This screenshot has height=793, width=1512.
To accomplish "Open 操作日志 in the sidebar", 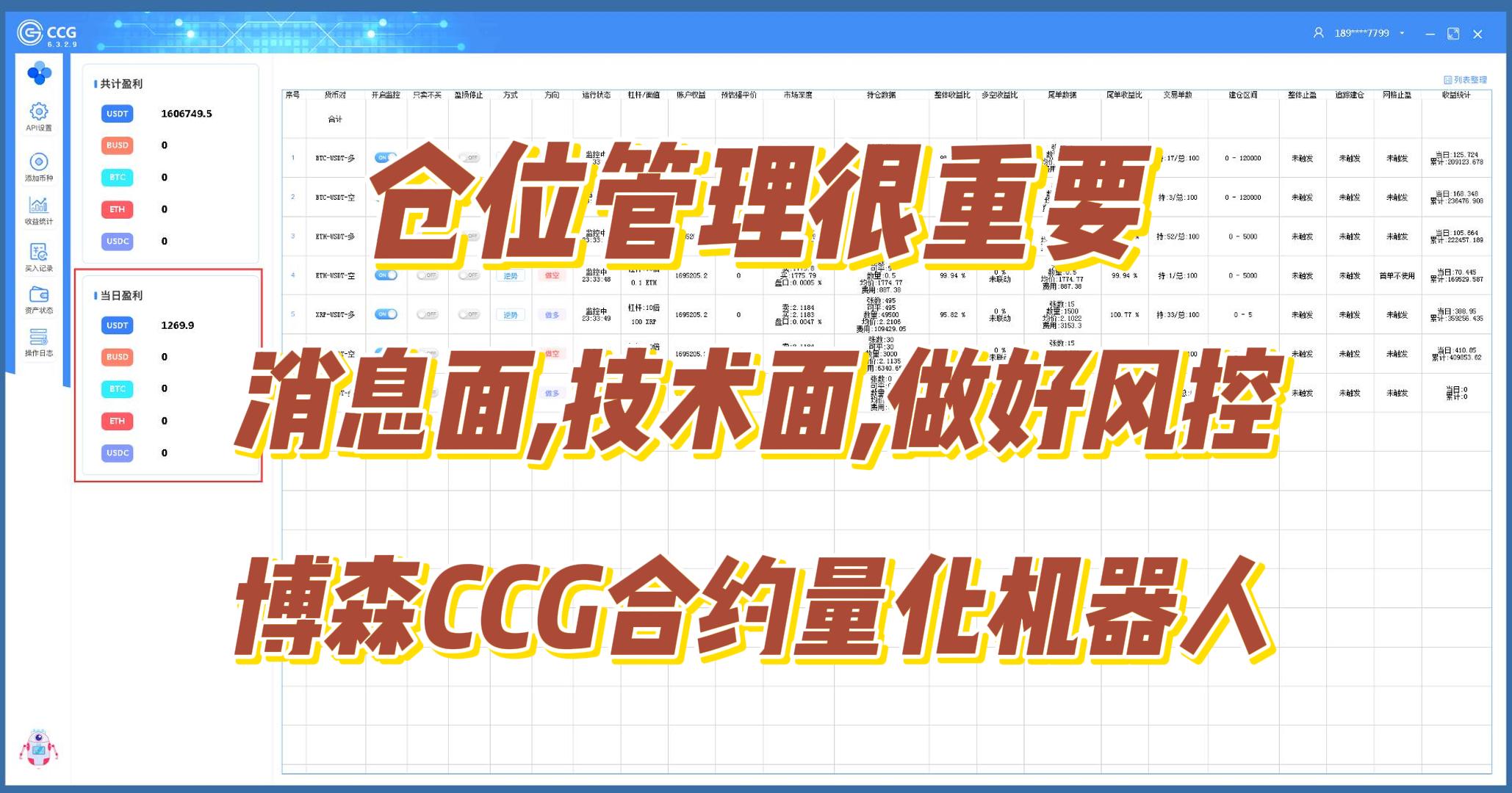I will tap(39, 343).
